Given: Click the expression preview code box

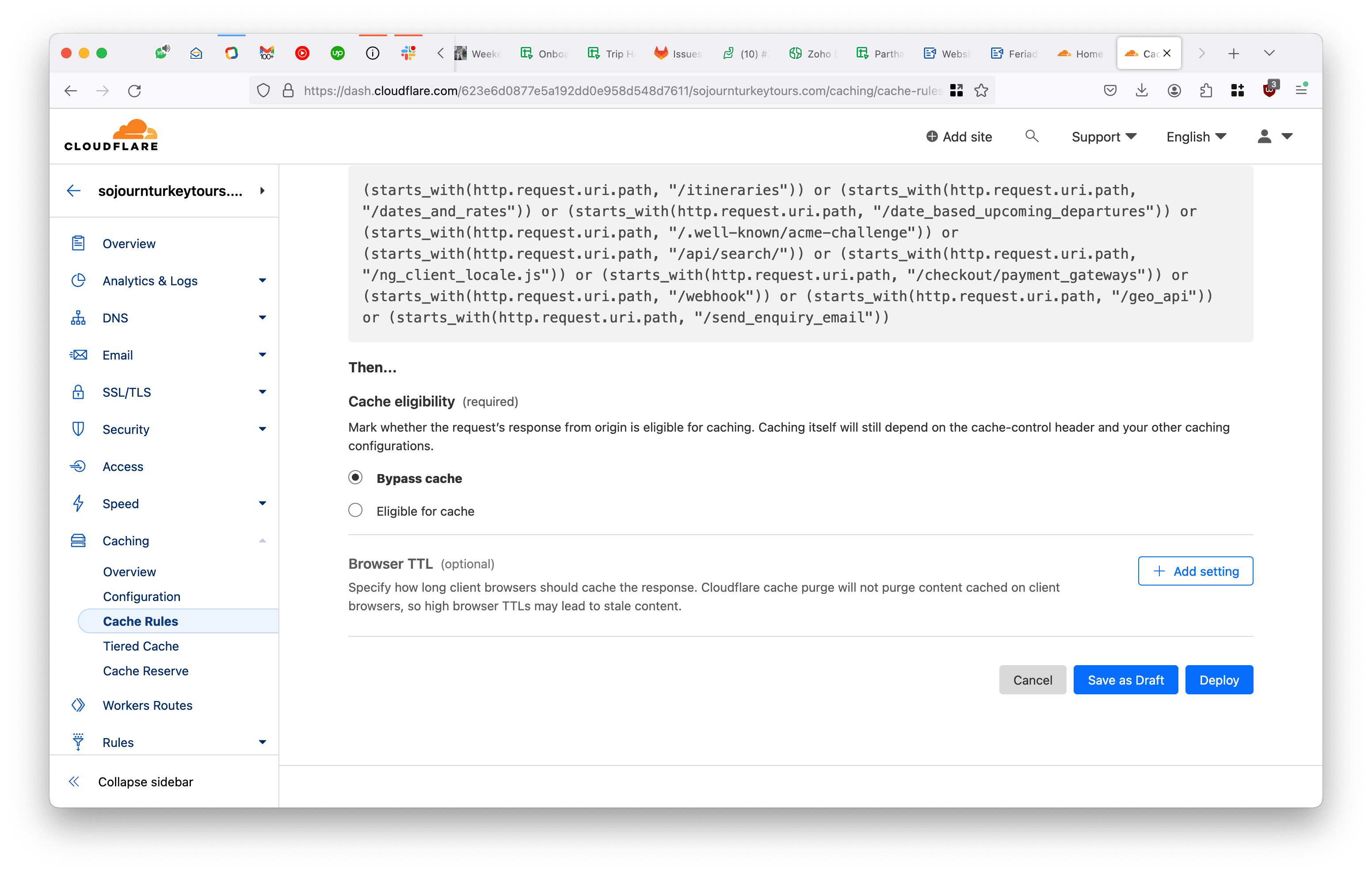Looking at the screenshot, I should click(x=800, y=254).
